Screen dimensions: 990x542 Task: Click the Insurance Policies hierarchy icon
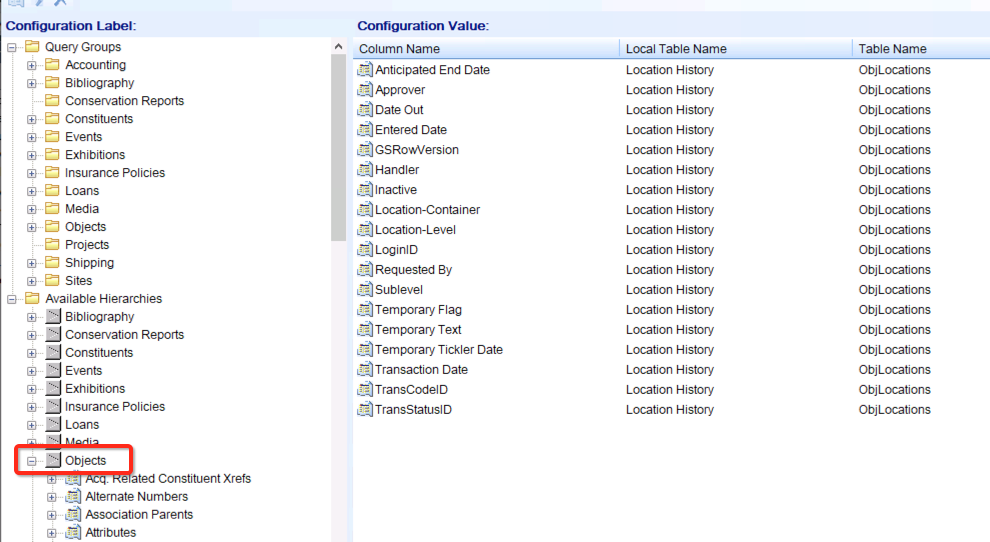[x=53, y=406]
